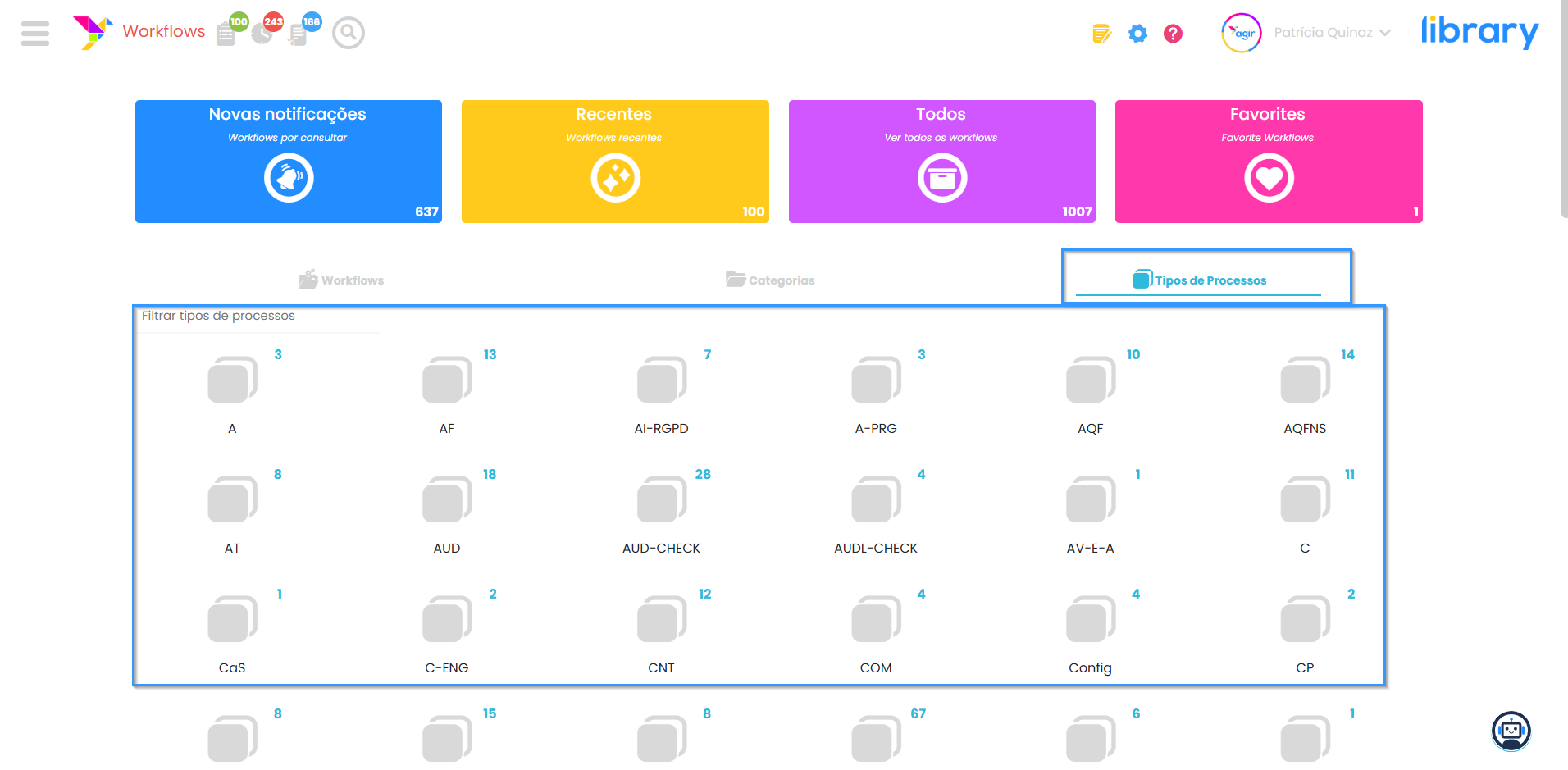Open the process type icon with count 67
This screenshot has width=1568, height=770.
coord(877,739)
